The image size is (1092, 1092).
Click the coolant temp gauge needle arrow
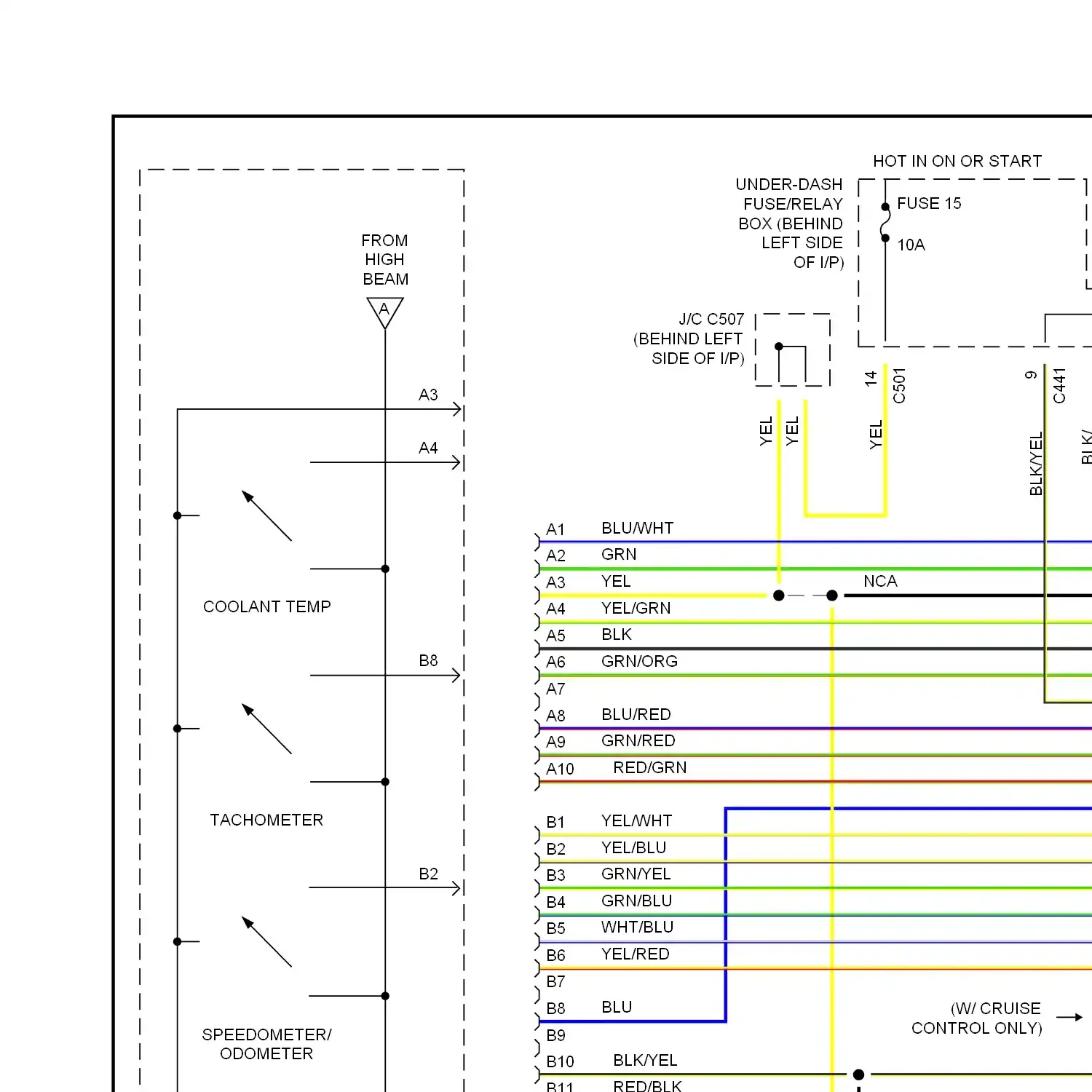click(266, 515)
